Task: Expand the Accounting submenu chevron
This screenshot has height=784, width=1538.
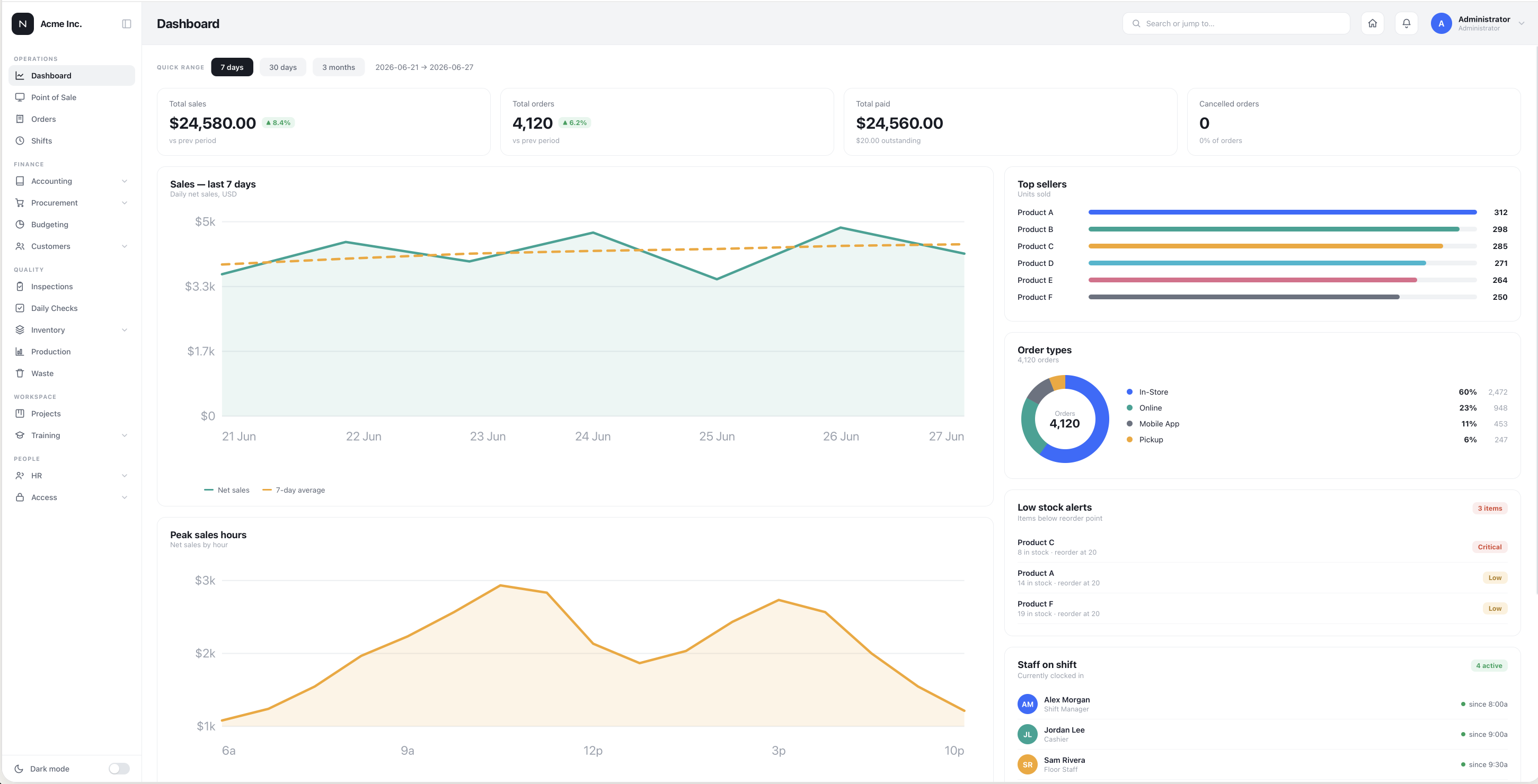Action: (124, 181)
